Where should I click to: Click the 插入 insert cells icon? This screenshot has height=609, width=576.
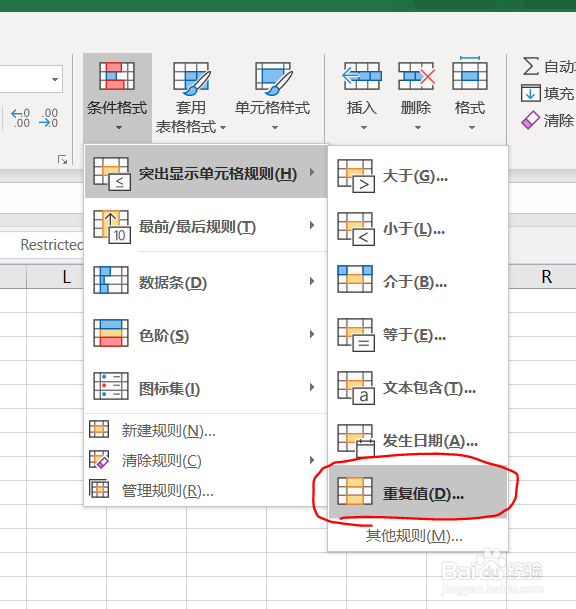[362, 76]
